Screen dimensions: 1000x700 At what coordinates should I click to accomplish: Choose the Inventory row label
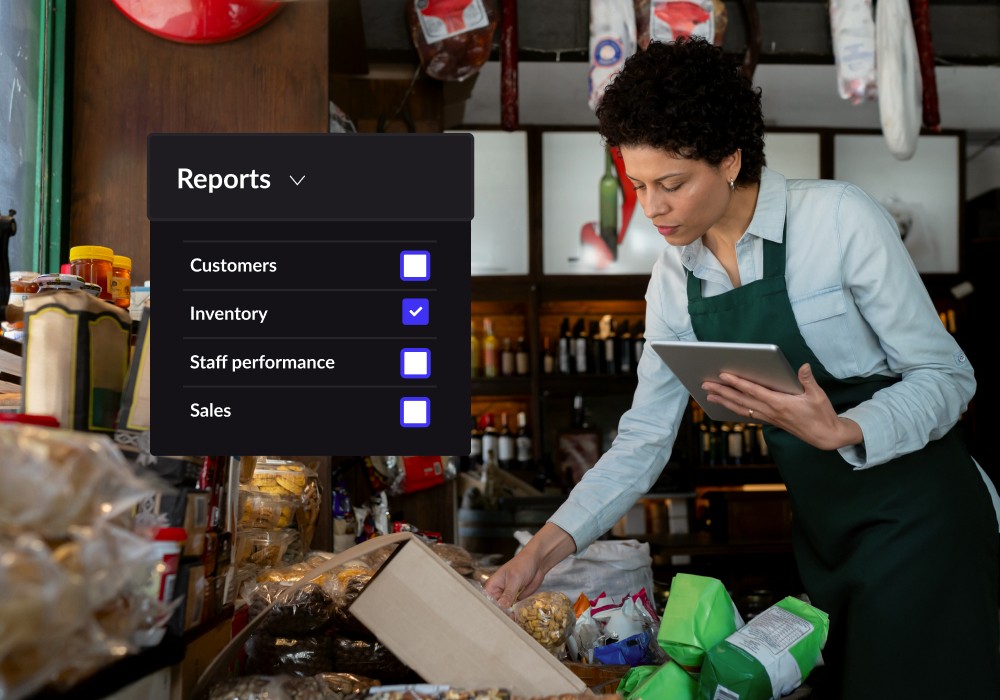(228, 314)
